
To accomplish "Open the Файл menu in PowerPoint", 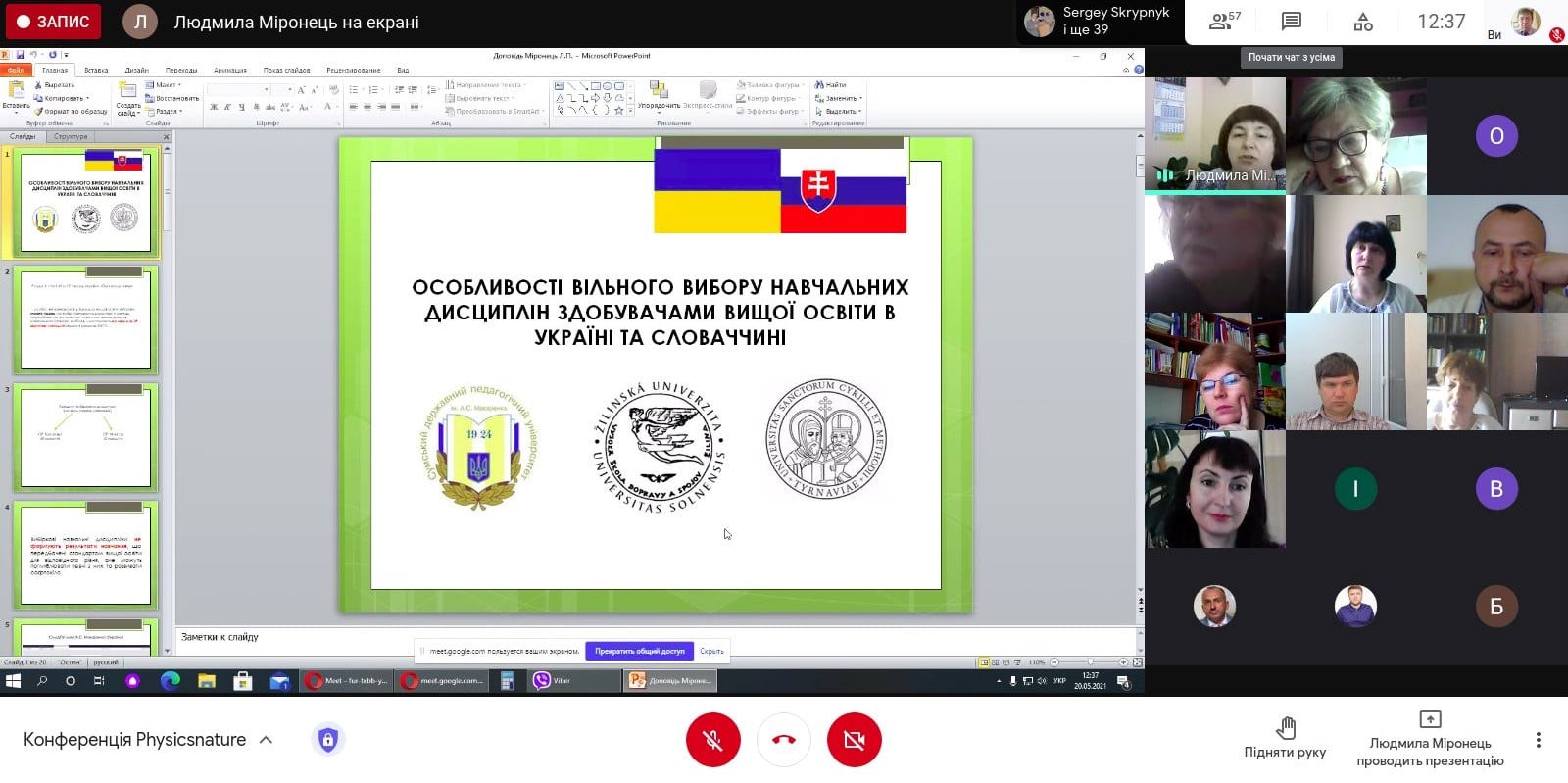I will pyautogui.click(x=16, y=70).
